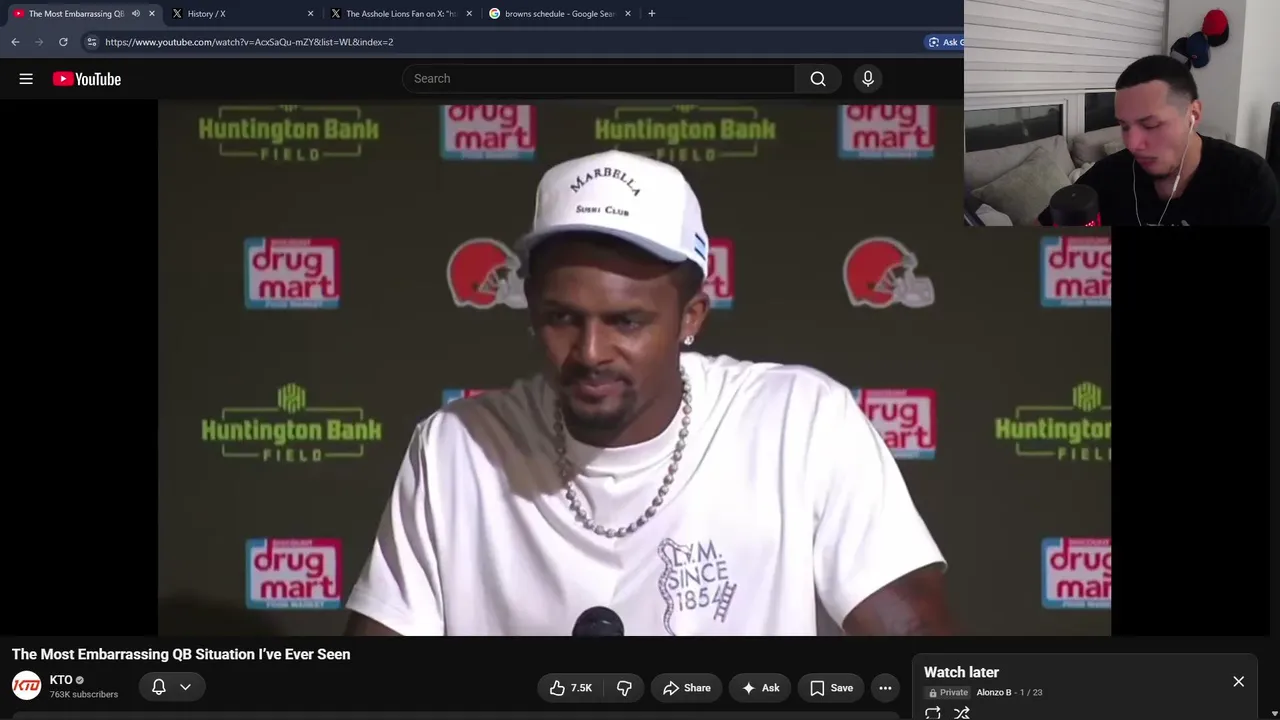
Task: Click the Ask button with sparkle icon
Action: (761, 688)
